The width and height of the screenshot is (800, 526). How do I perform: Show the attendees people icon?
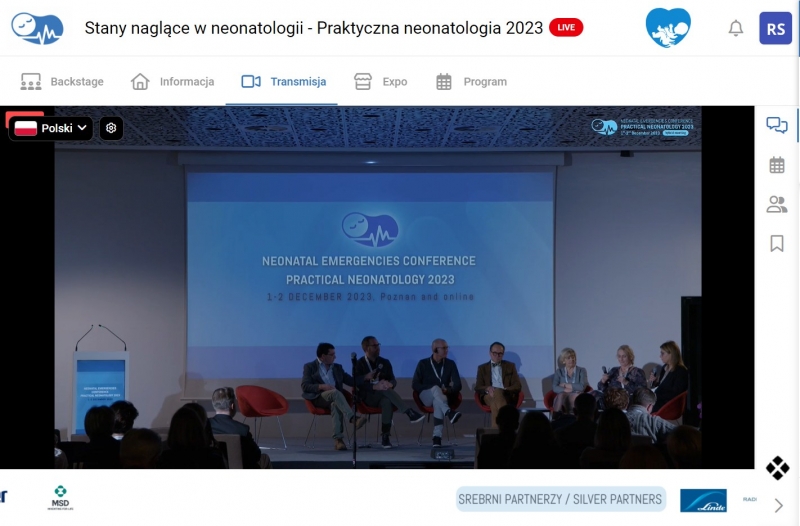click(x=776, y=204)
